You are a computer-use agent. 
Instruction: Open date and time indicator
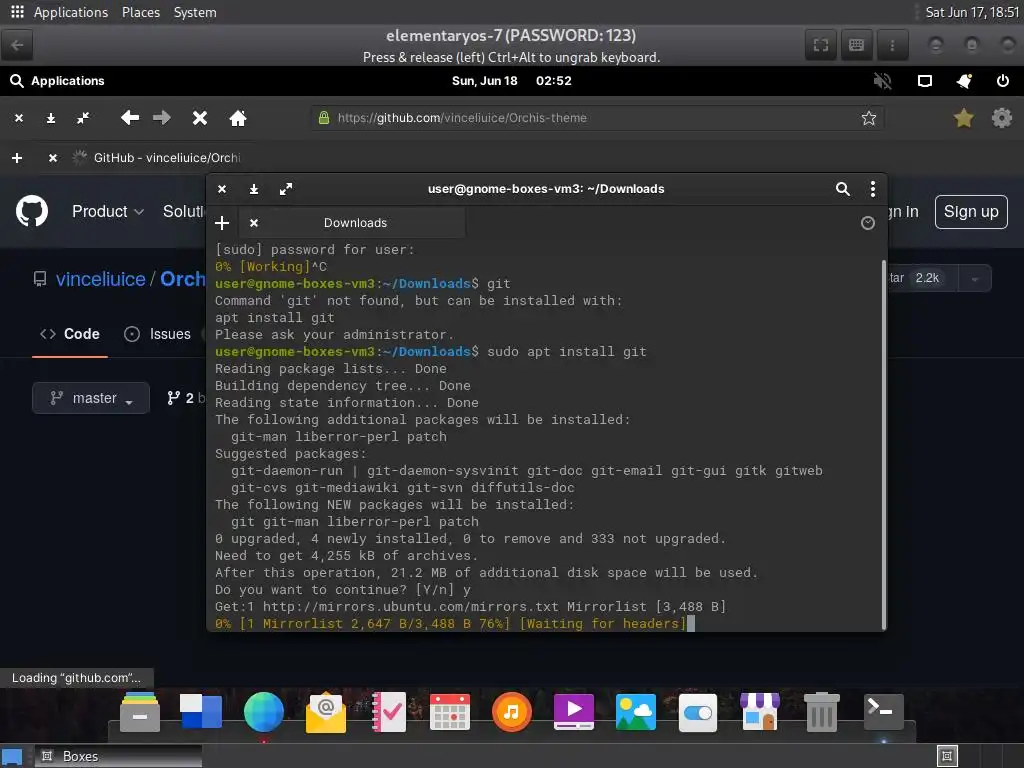point(511,80)
